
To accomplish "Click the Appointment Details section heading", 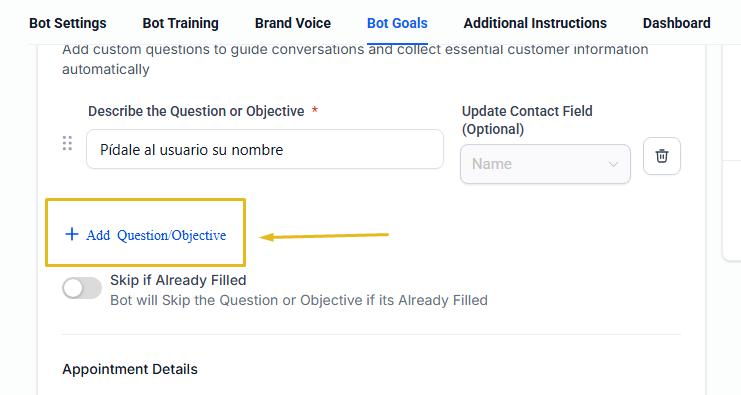I will coord(130,369).
